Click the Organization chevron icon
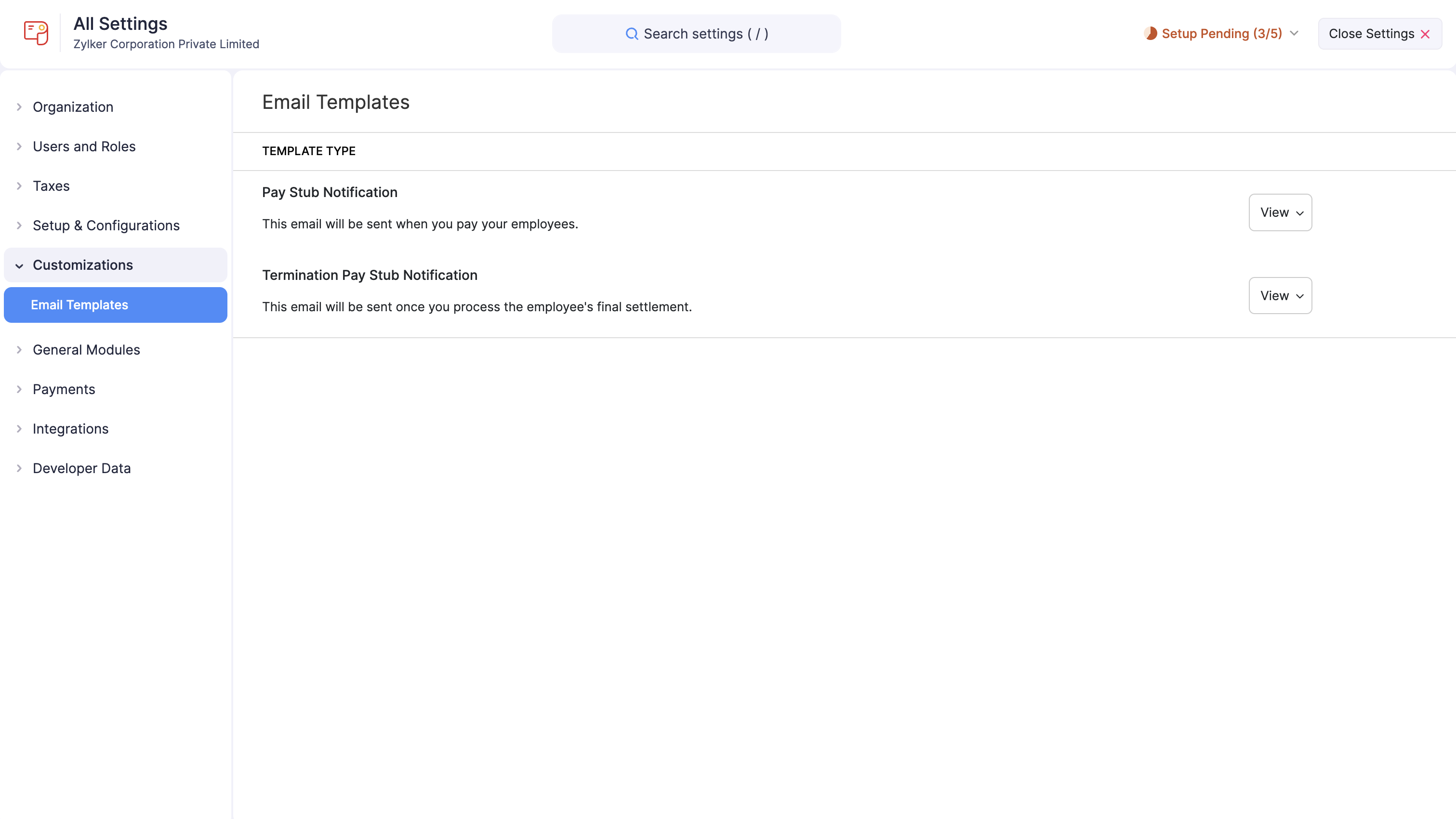 tap(19, 106)
